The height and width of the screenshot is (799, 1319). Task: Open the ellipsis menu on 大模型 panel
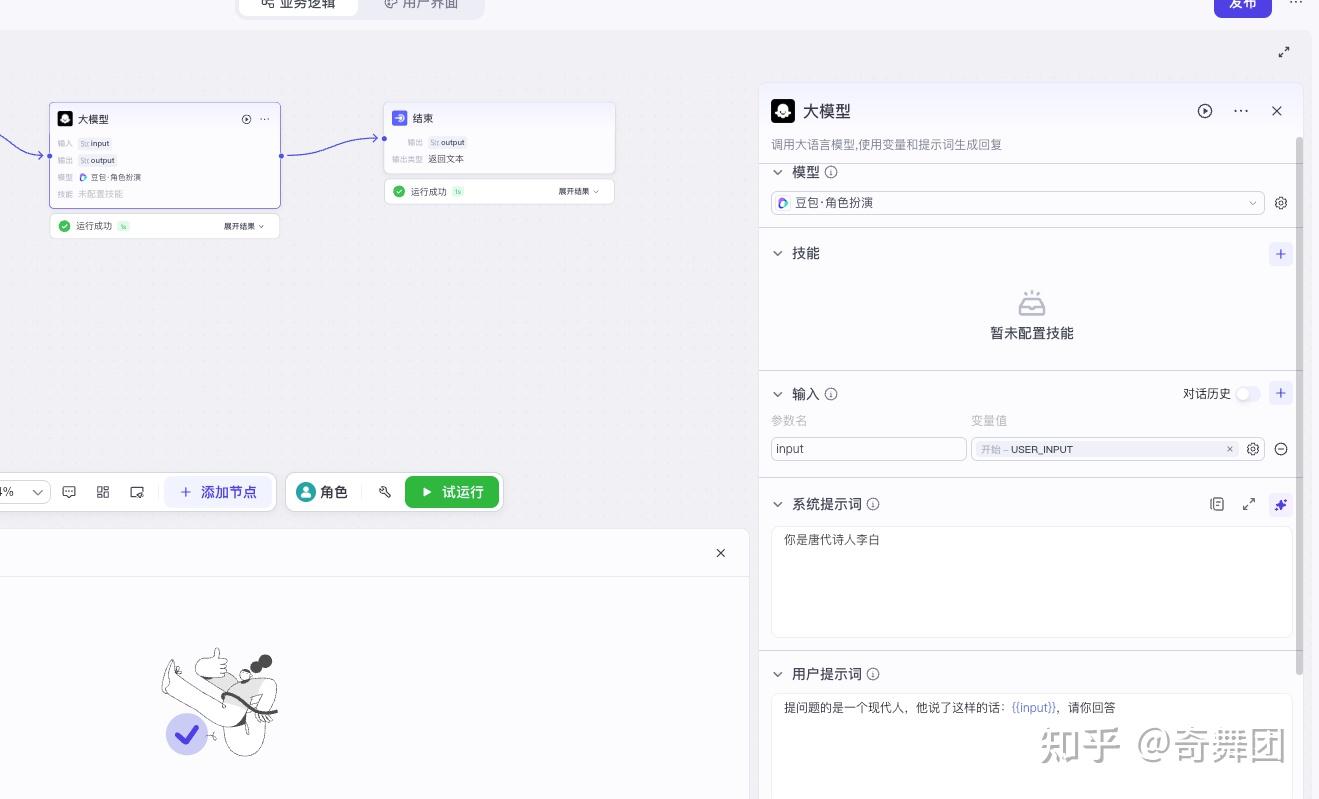pyautogui.click(x=1241, y=111)
